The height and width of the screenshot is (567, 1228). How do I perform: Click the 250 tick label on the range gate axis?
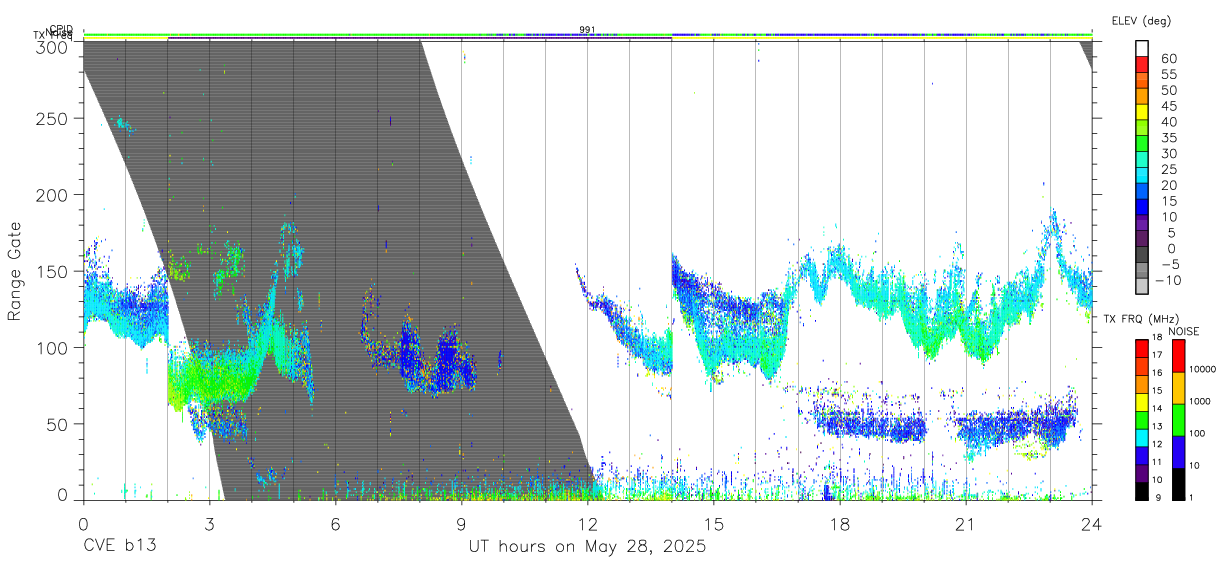click(53, 118)
